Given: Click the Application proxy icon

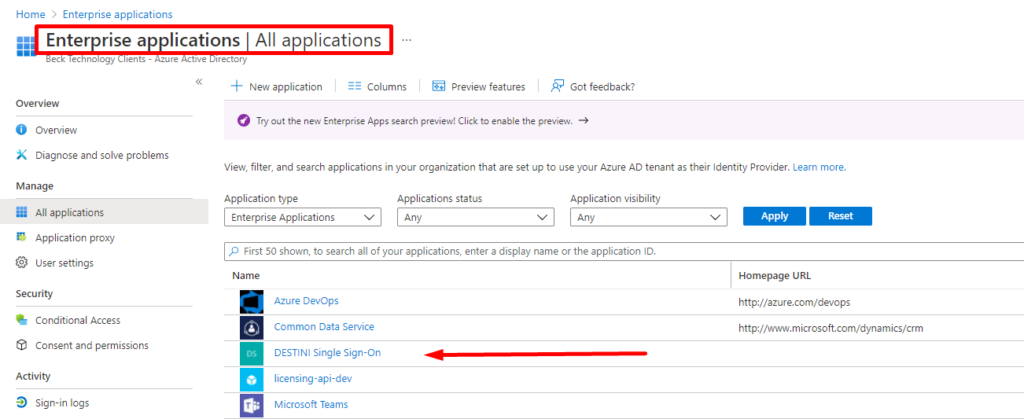Looking at the screenshot, I should pos(22,238).
